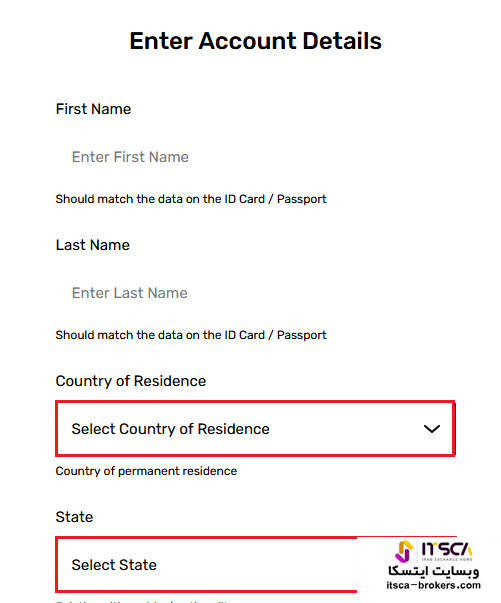This screenshot has width=501, height=603.
Task: Click the Last Name field label
Action: (93, 245)
